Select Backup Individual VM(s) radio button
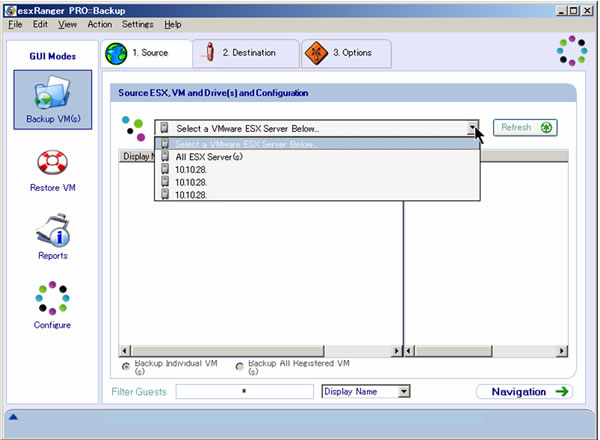Viewport: 600px width, 440px height. (x=126, y=367)
